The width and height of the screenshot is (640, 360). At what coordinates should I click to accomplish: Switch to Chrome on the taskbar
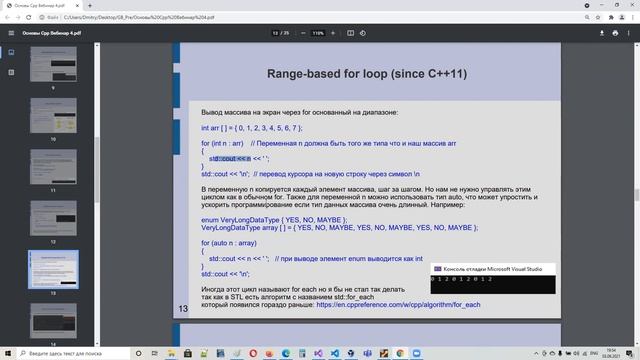(400, 353)
